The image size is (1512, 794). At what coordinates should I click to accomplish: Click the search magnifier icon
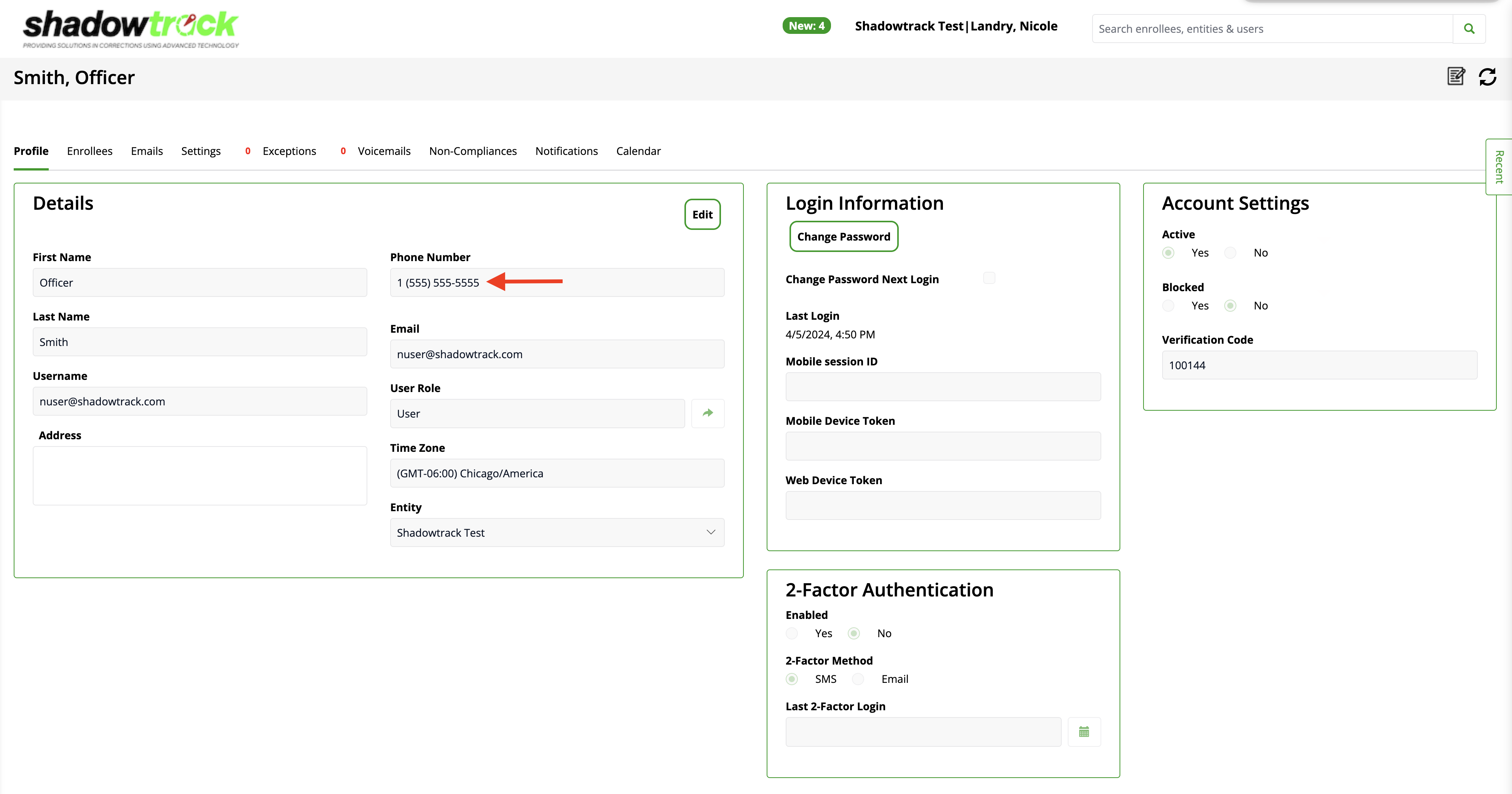[x=1469, y=29]
